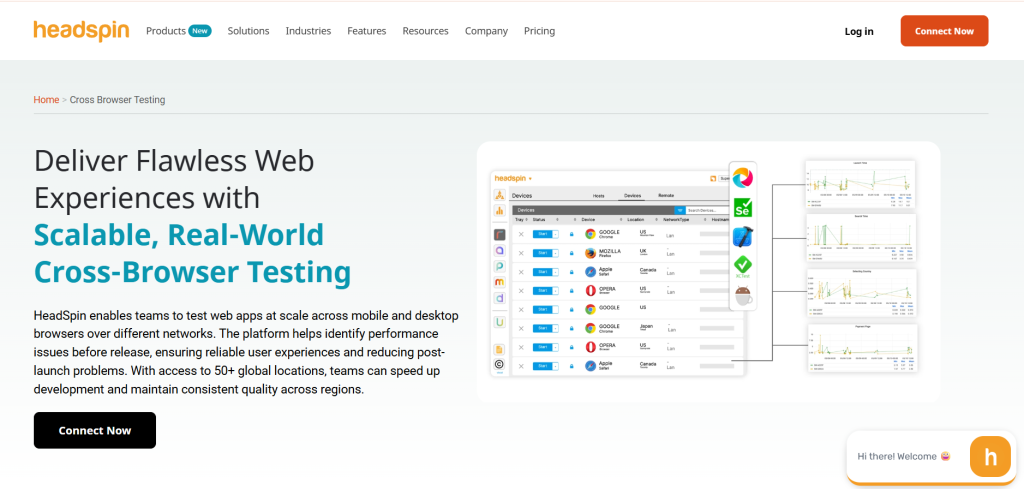Expand the Resources navigation menu

425,31
